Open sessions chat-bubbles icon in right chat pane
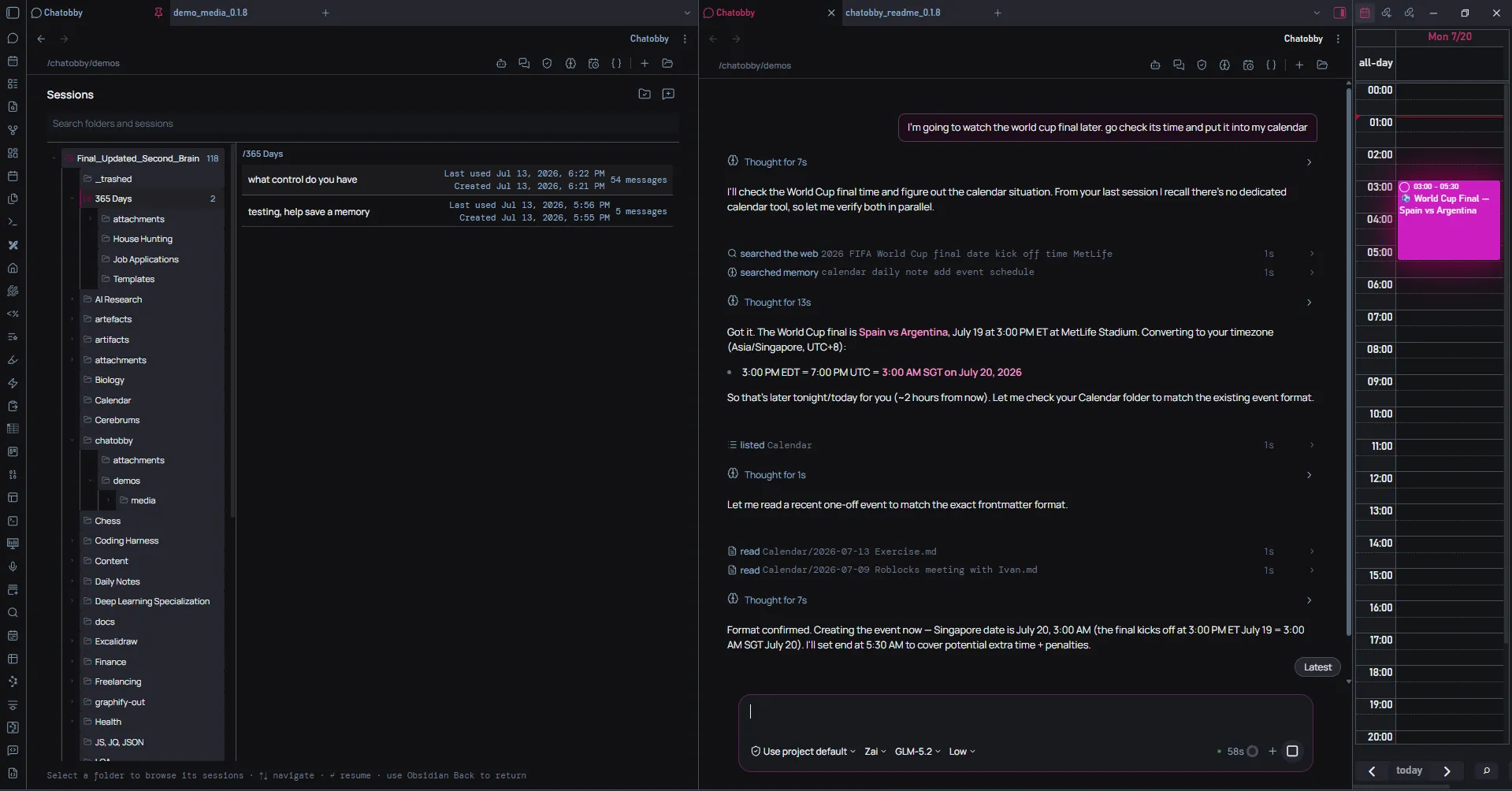The width and height of the screenshot is (1512, 791). click(x=1179, y=65)
